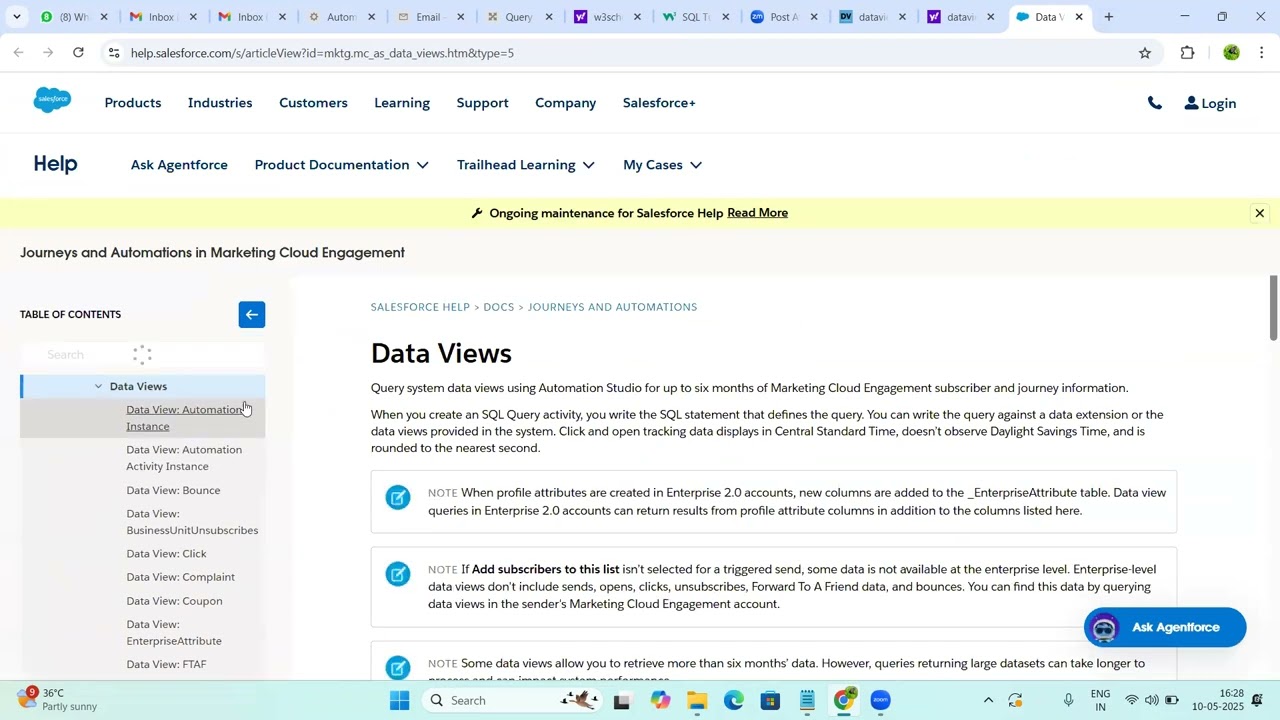Screen dimensions: 1280x720
Task: Switch to the Post A browser tab
Action: (784, 17)
